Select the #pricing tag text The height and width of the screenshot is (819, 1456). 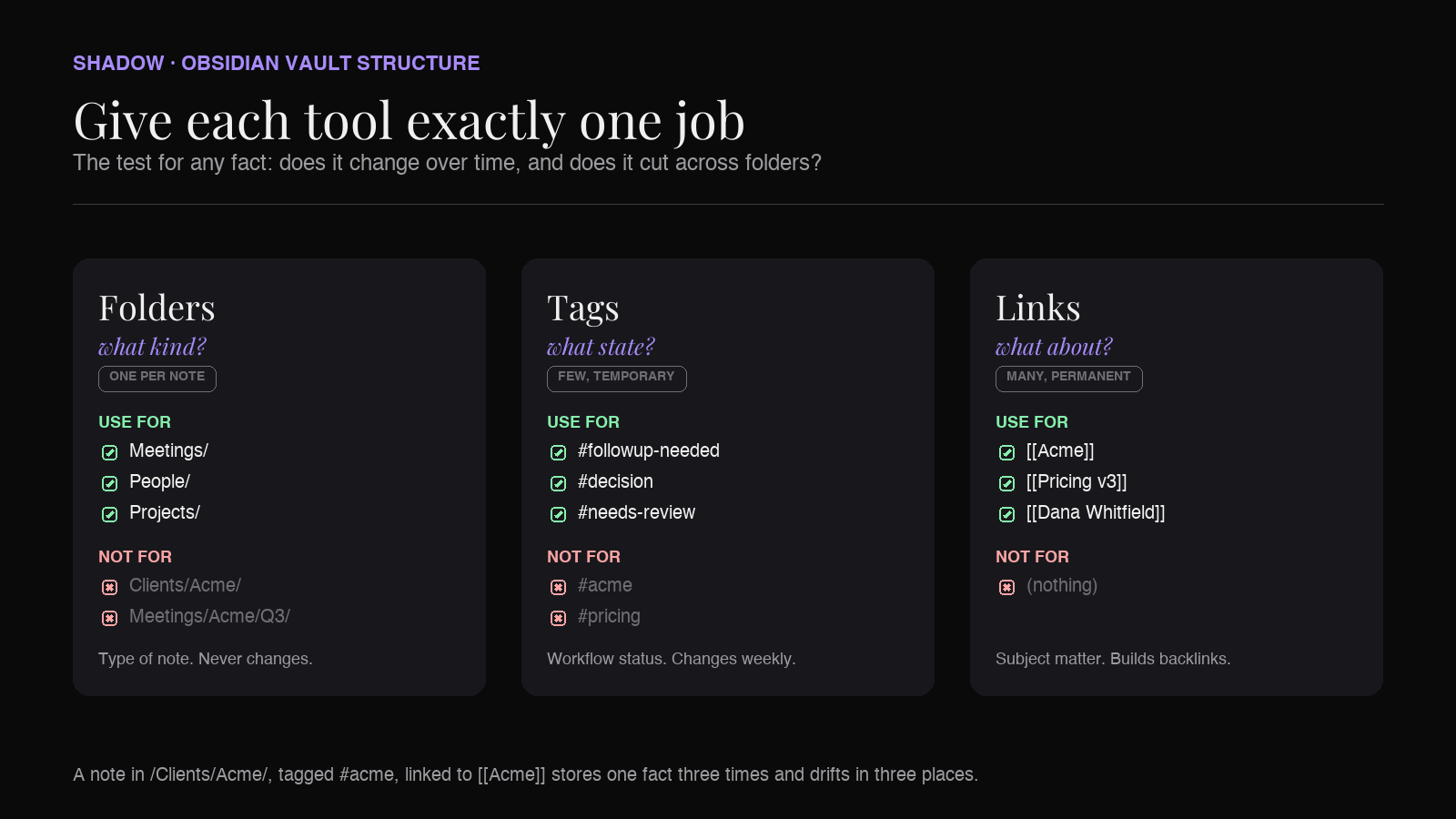[610, 616]
